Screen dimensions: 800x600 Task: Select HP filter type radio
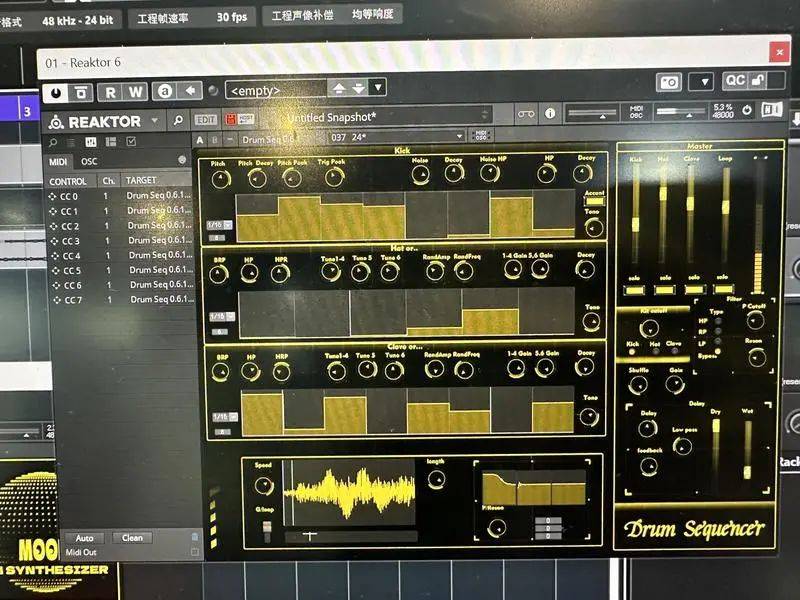click(x=718, y=320)
